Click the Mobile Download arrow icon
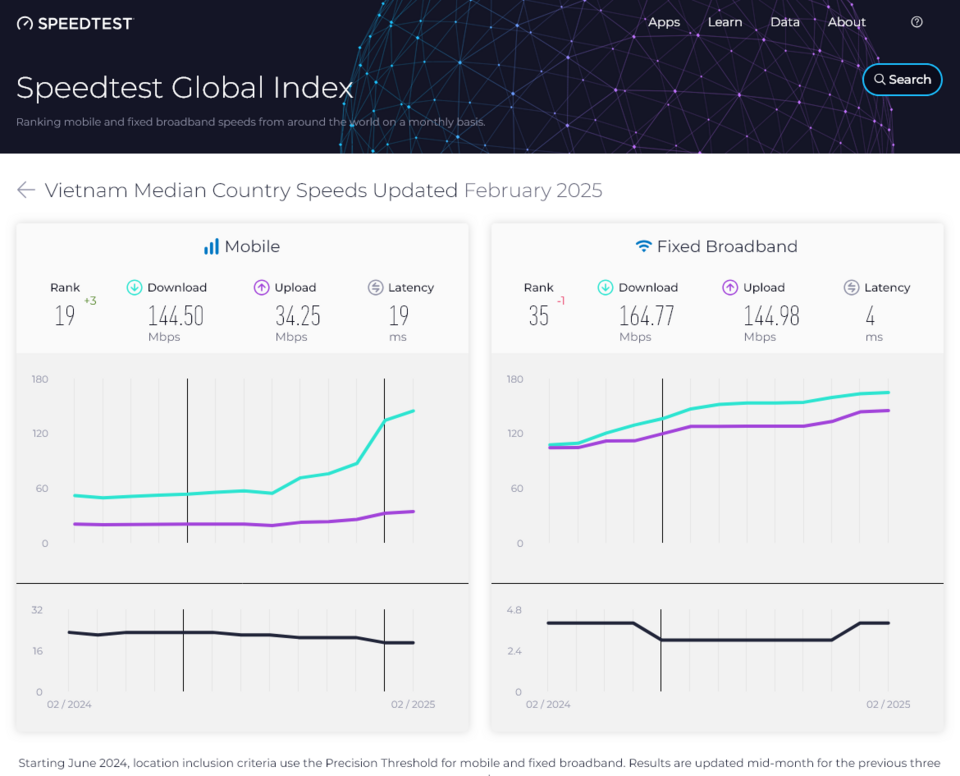Viewport: 960px width, 776px height. (134, 287)
